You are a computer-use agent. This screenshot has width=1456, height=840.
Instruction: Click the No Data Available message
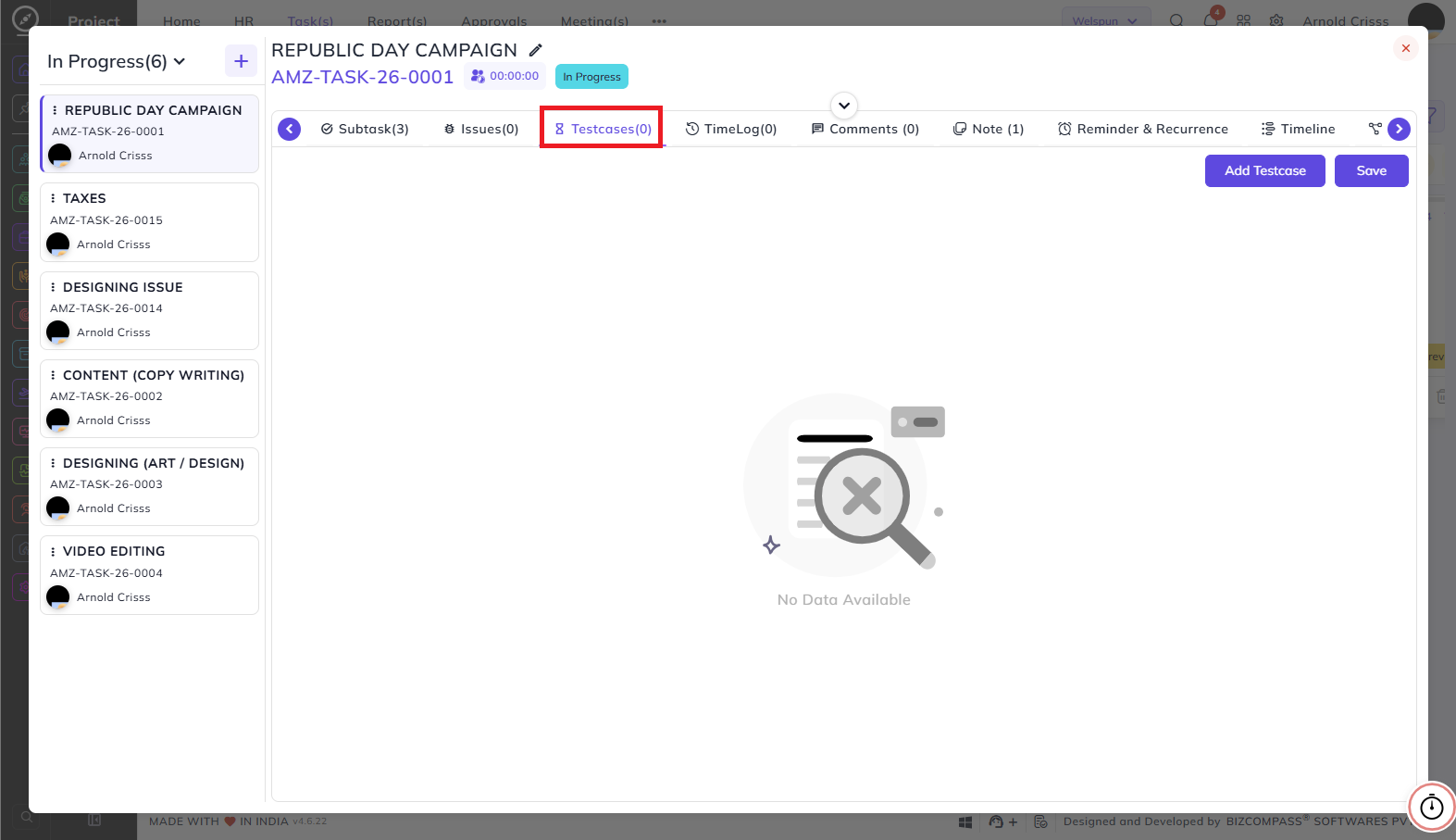pyautogui.click(x=844, y=600)
